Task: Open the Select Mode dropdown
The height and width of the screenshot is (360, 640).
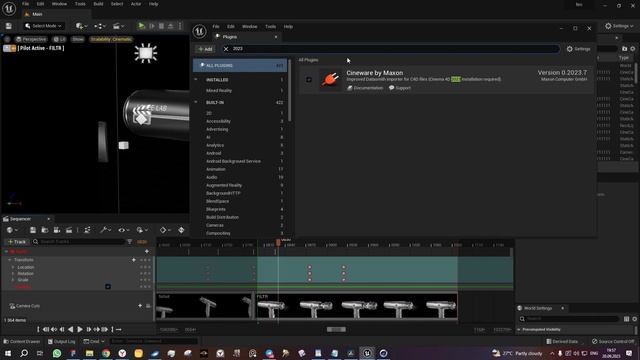Action: coord(44,26)
